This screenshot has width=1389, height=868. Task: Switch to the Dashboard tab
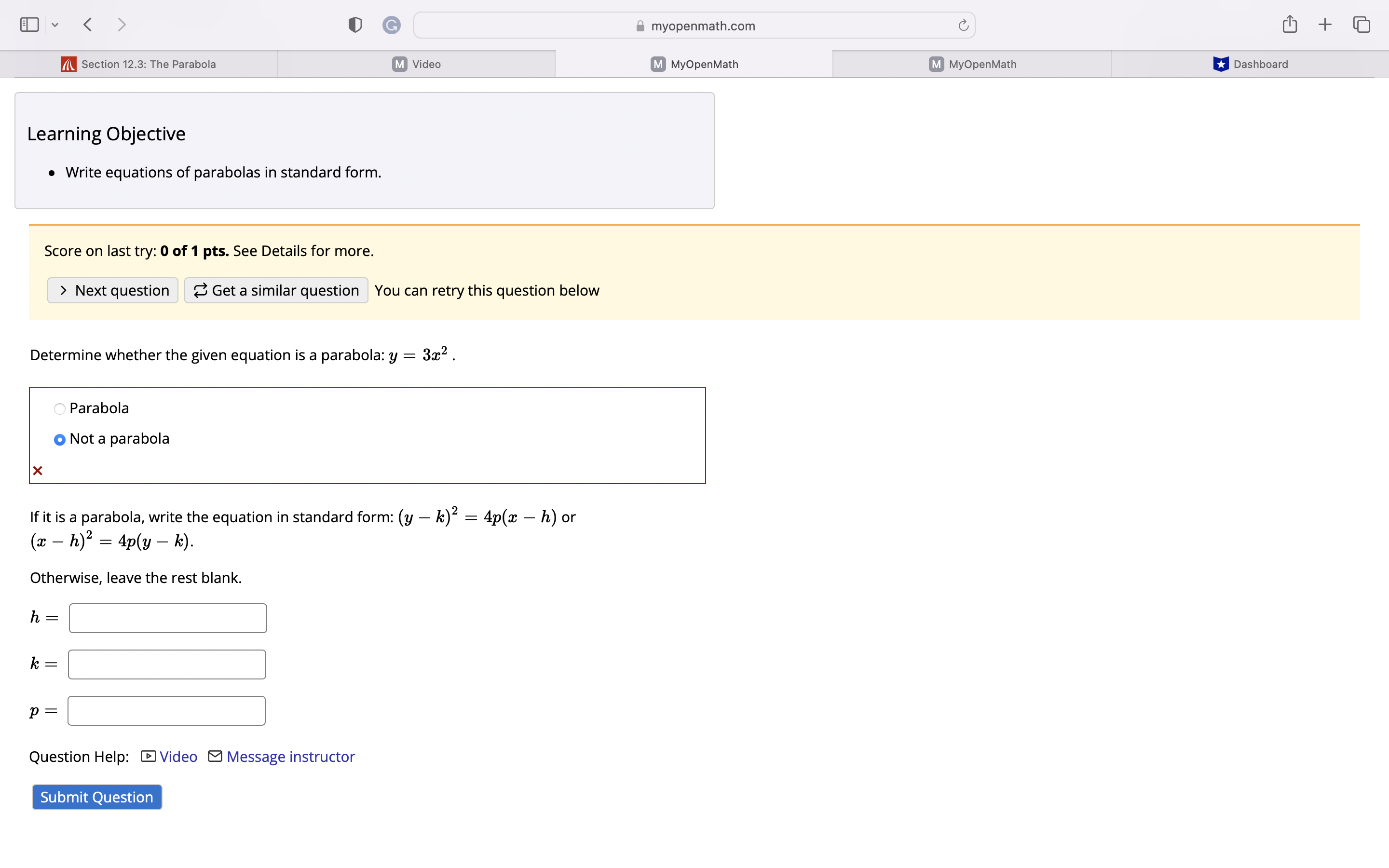tap(1250, 64)
